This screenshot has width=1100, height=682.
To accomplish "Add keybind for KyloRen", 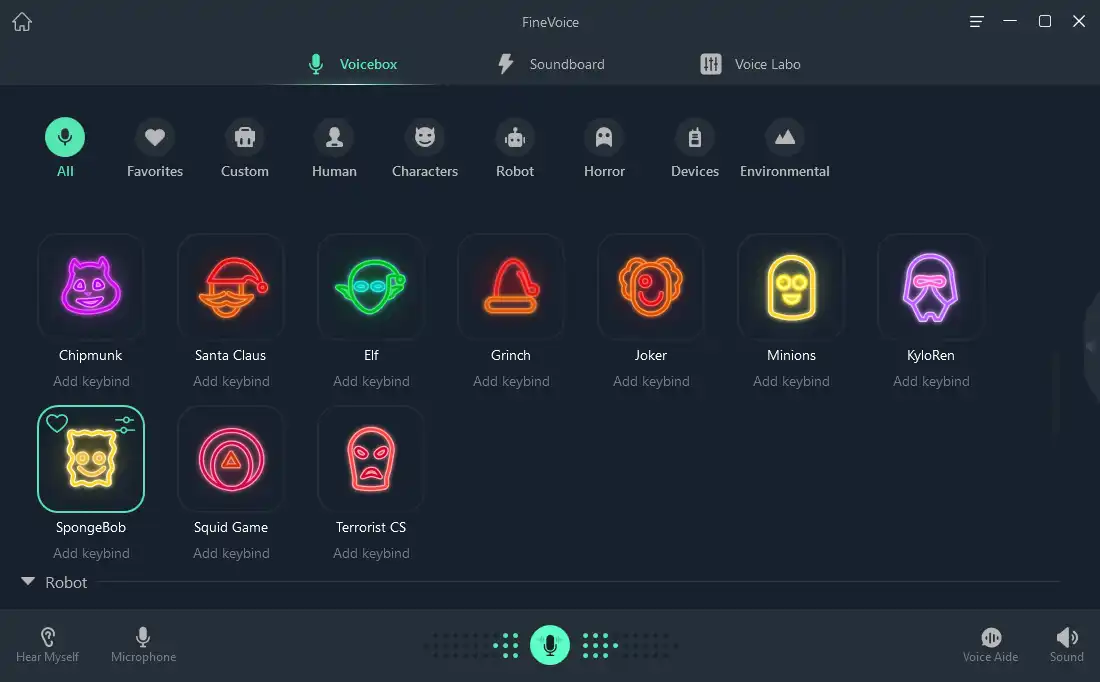I will 931,381.
